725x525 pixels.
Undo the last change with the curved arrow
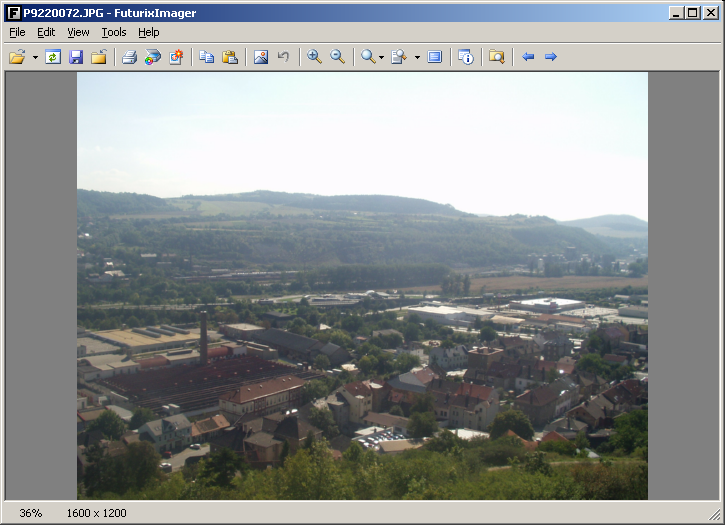tap(283, 57)
